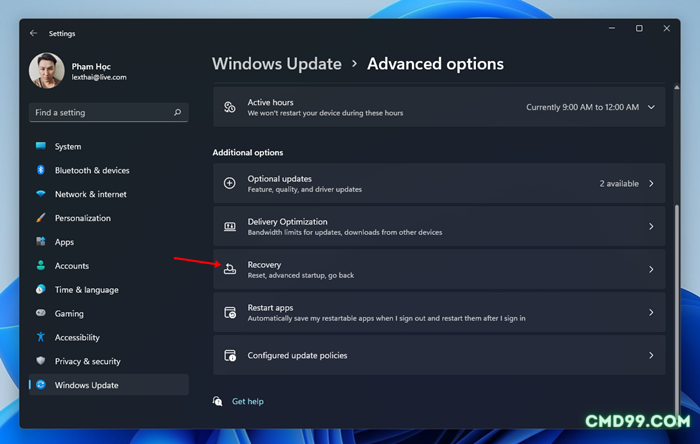Screen dimensions: 700x444
Task: Click the Configured update policies icon
Action: point(229,355)
